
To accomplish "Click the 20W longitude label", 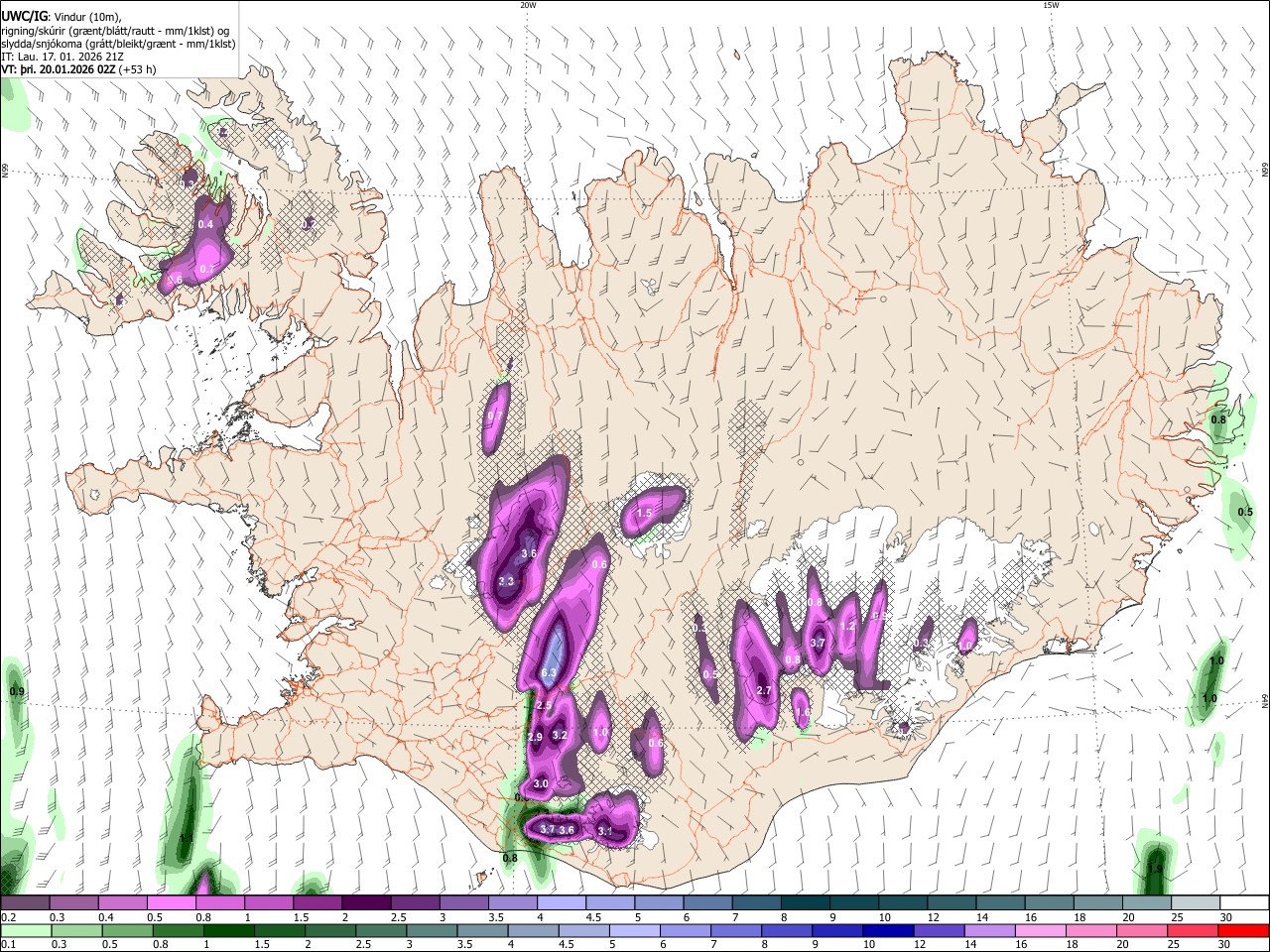I will coord(528,5).
